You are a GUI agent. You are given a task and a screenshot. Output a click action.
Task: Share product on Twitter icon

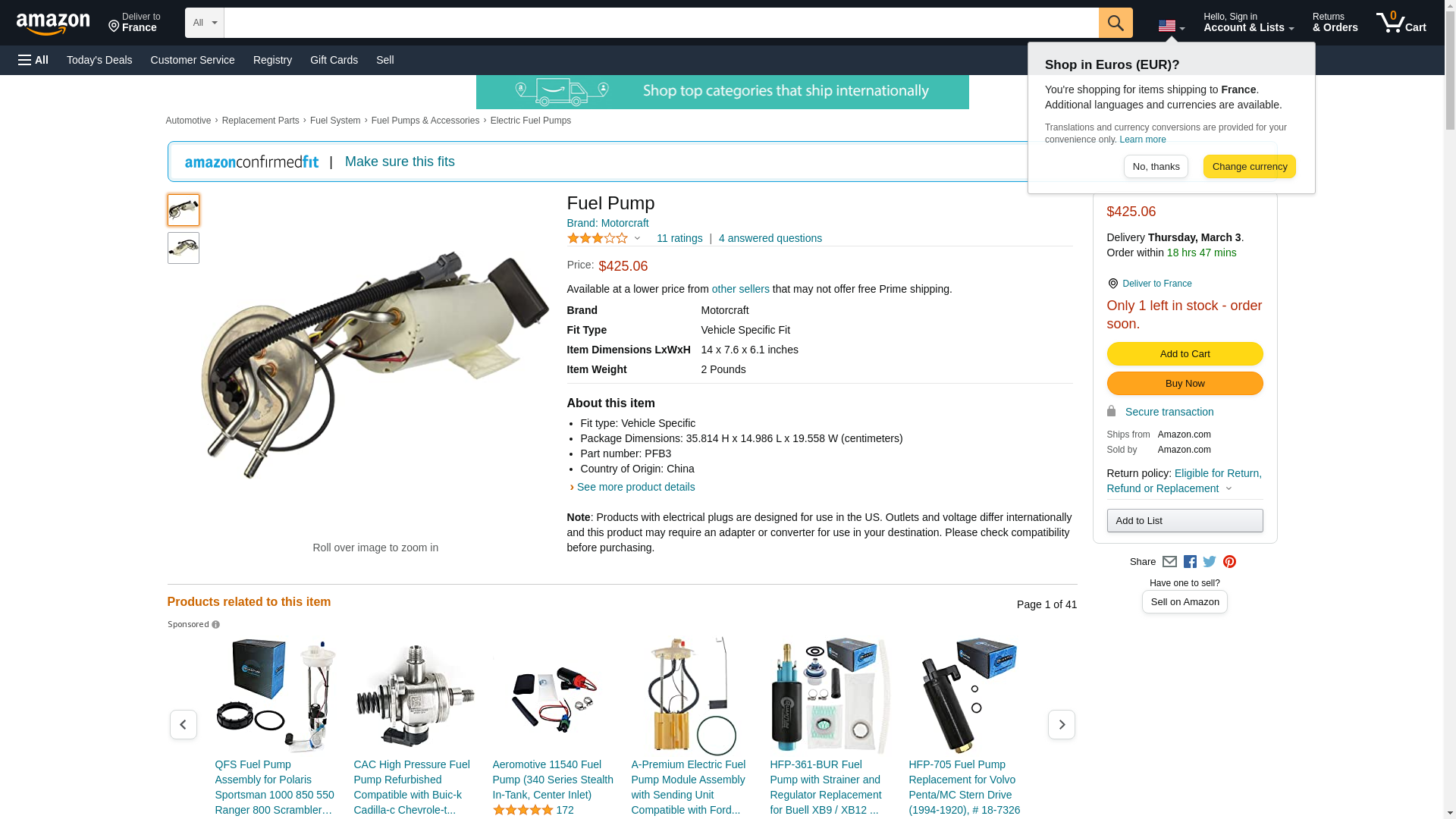[x=1210, y=562]
